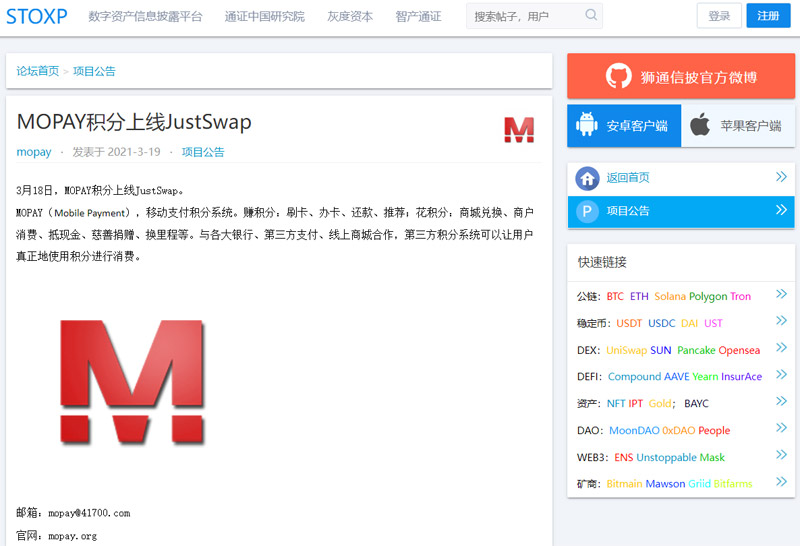Image resolution: width=800 pixels, height=546 pixels.
Task: Expand the sidebar 项目公告 row chevron
Action: [781, 210]
